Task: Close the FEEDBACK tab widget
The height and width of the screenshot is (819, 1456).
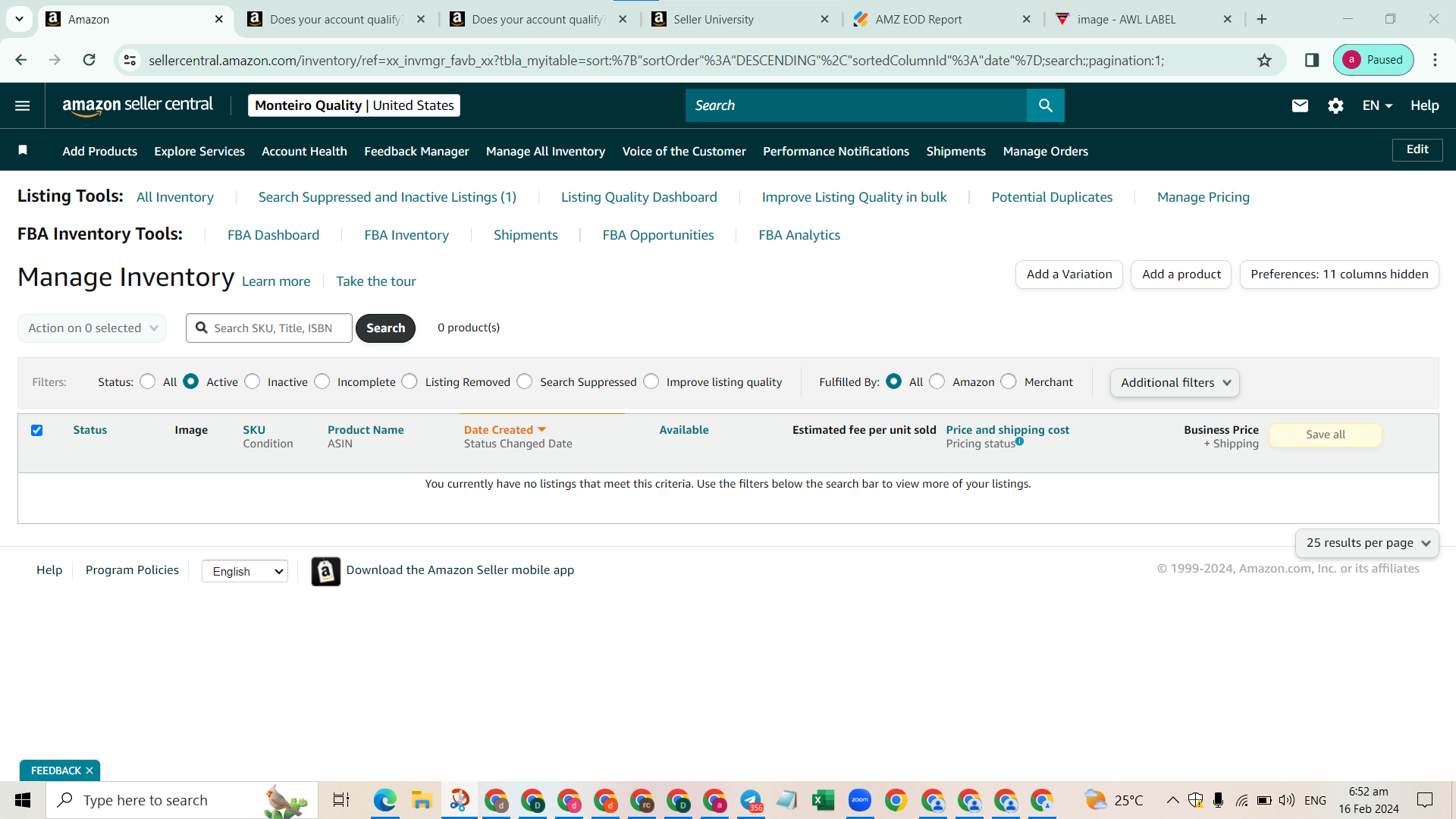Action: [89, 770]
